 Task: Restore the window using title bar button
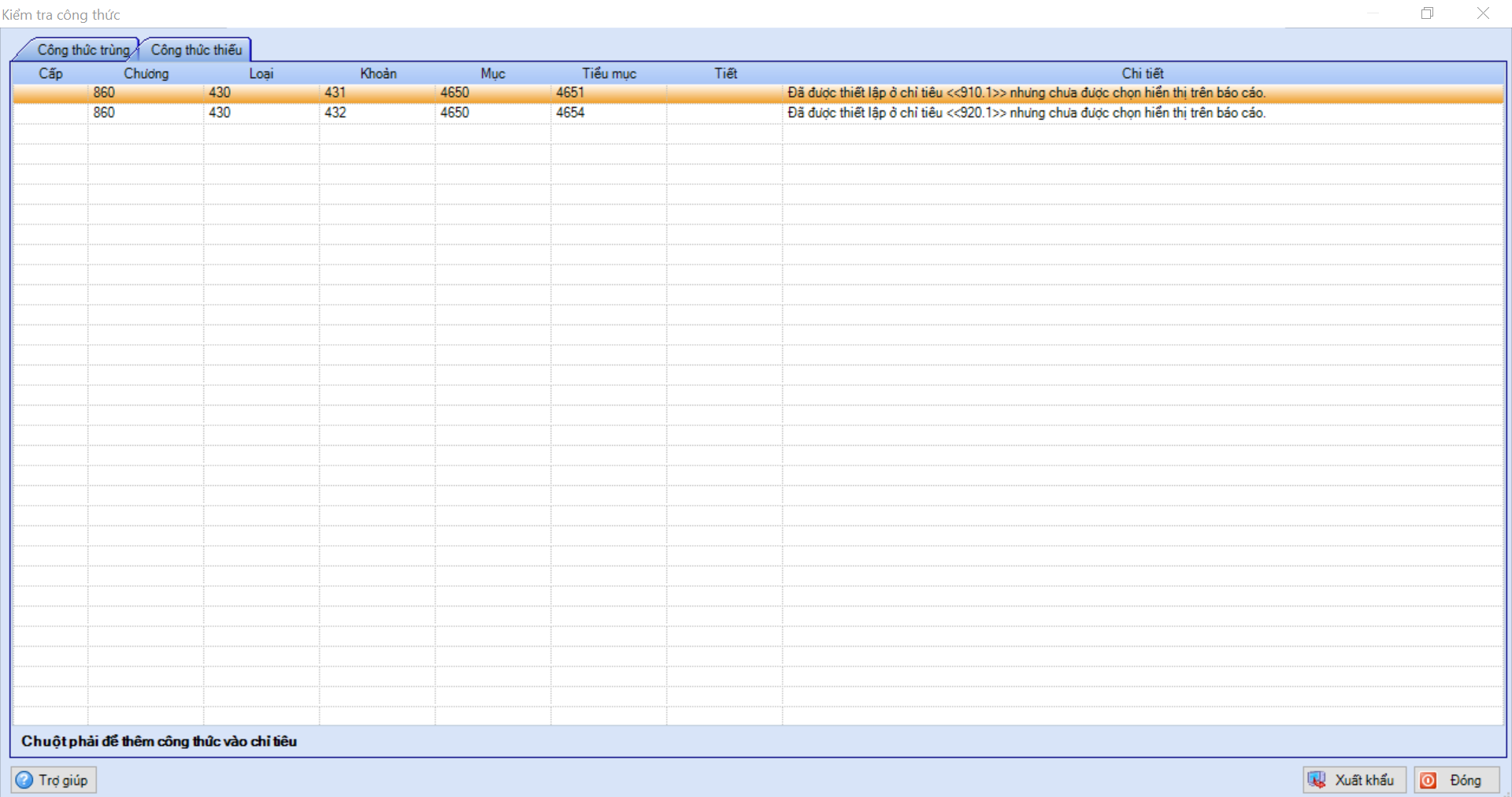[x=1427, y=13]
